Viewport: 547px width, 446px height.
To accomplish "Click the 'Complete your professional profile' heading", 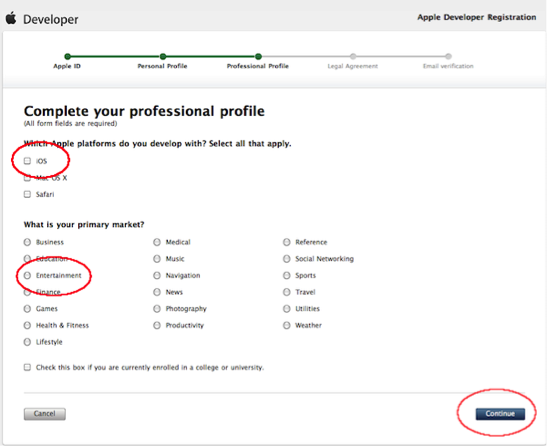I will pyautogui.click(x=144, y=111).
